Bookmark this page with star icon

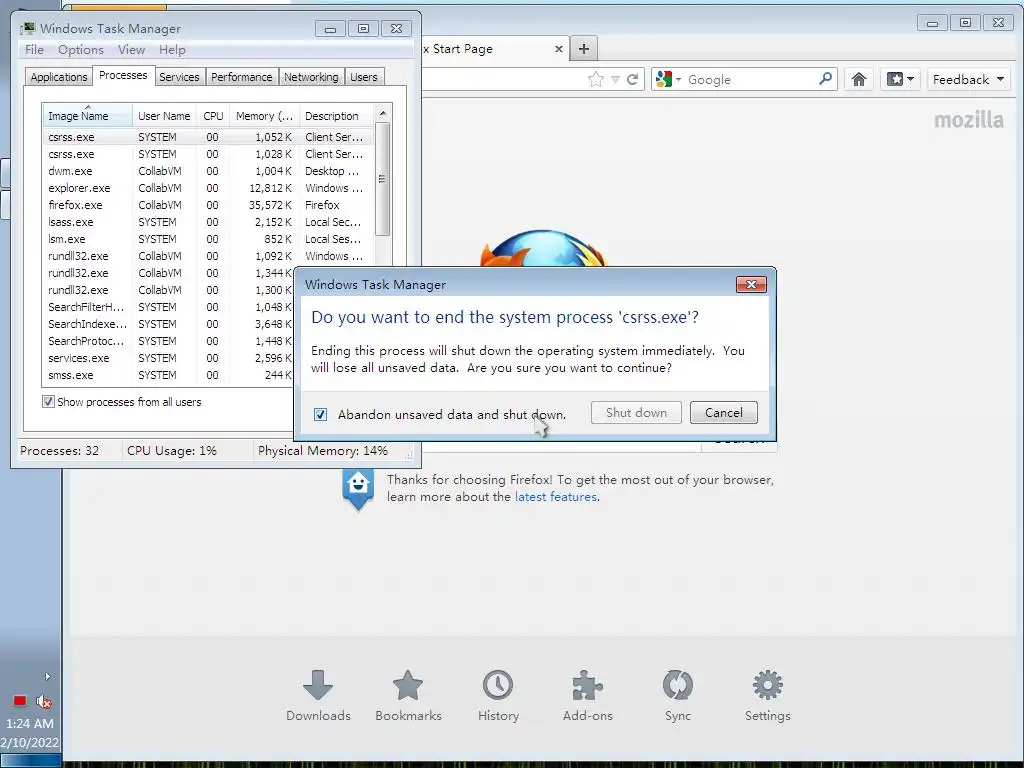pos(596,80)
